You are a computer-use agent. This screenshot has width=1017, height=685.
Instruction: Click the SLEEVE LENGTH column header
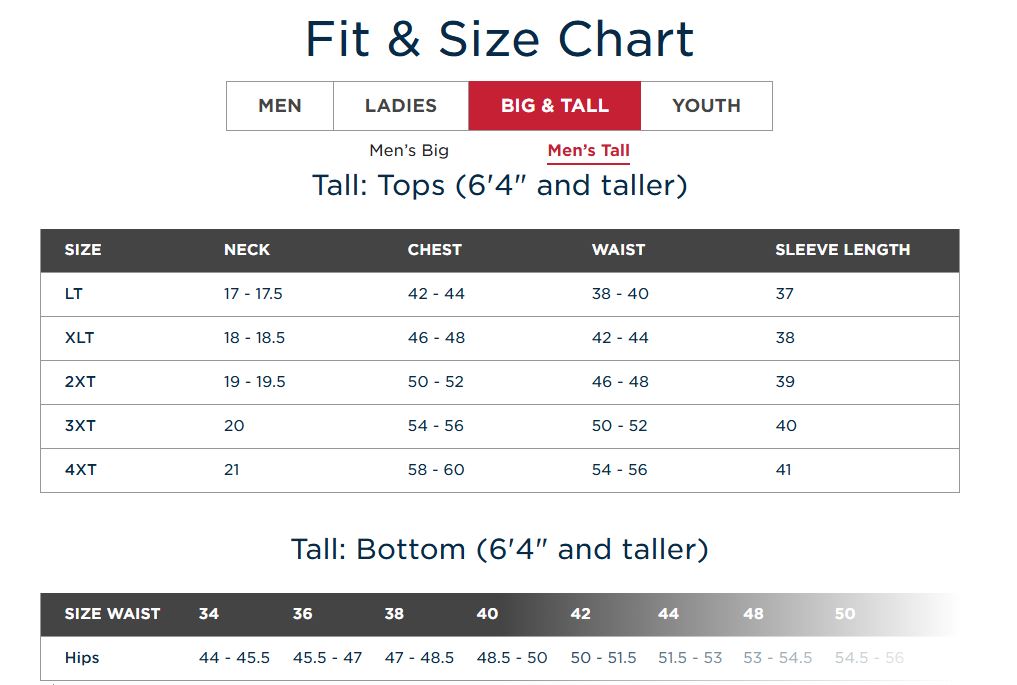tap(843, 250)
